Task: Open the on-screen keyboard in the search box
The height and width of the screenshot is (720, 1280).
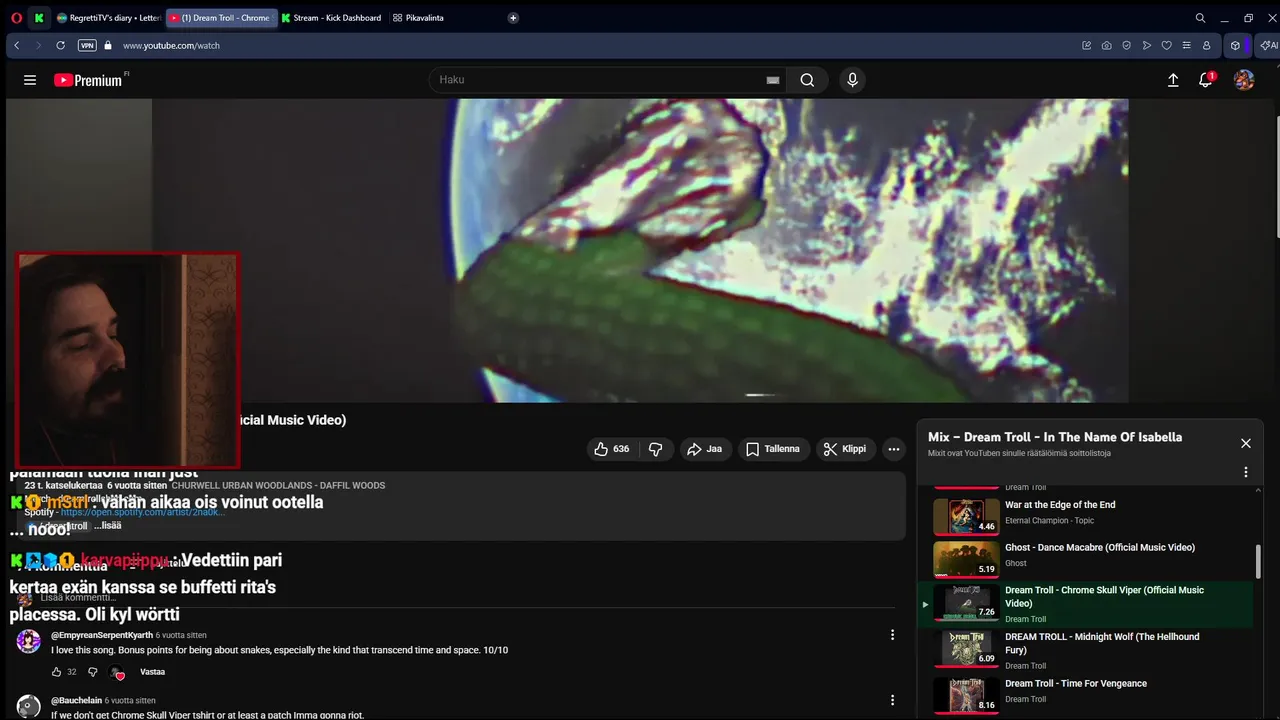Action: tap(772, 80)
